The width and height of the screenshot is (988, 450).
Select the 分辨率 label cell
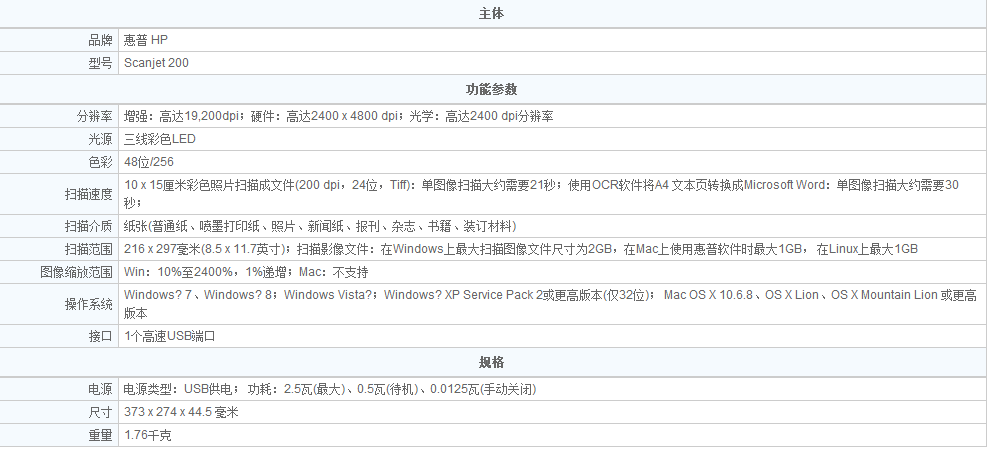[x=59, y=116]
